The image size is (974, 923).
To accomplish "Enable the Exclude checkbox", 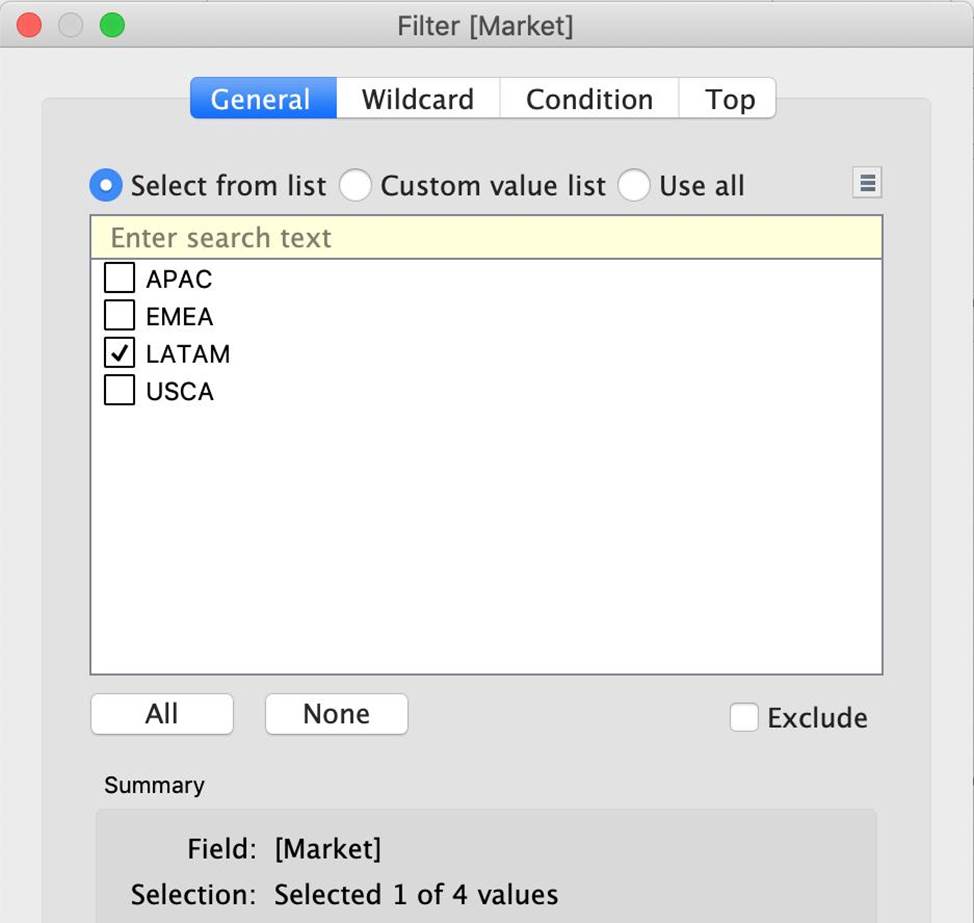I will pos(744,717).
